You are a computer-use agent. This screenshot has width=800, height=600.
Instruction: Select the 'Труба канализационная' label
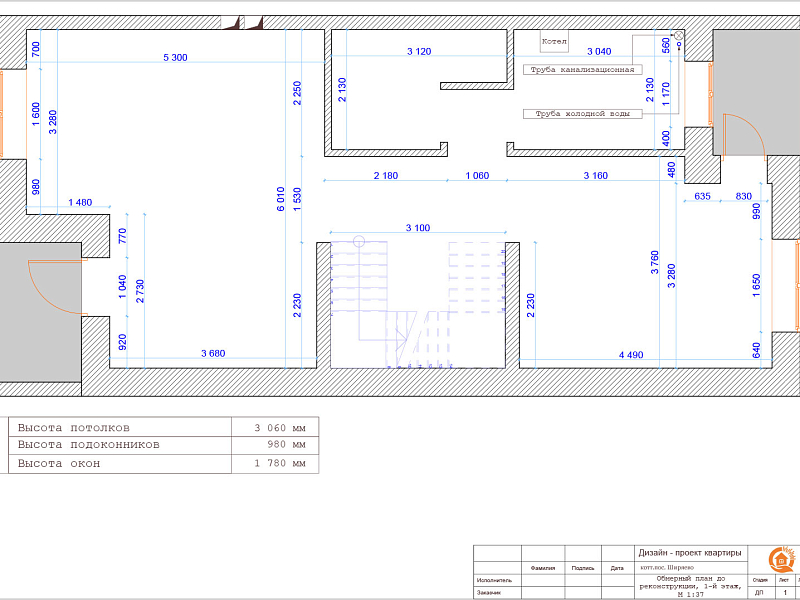(x=582, y=70)
